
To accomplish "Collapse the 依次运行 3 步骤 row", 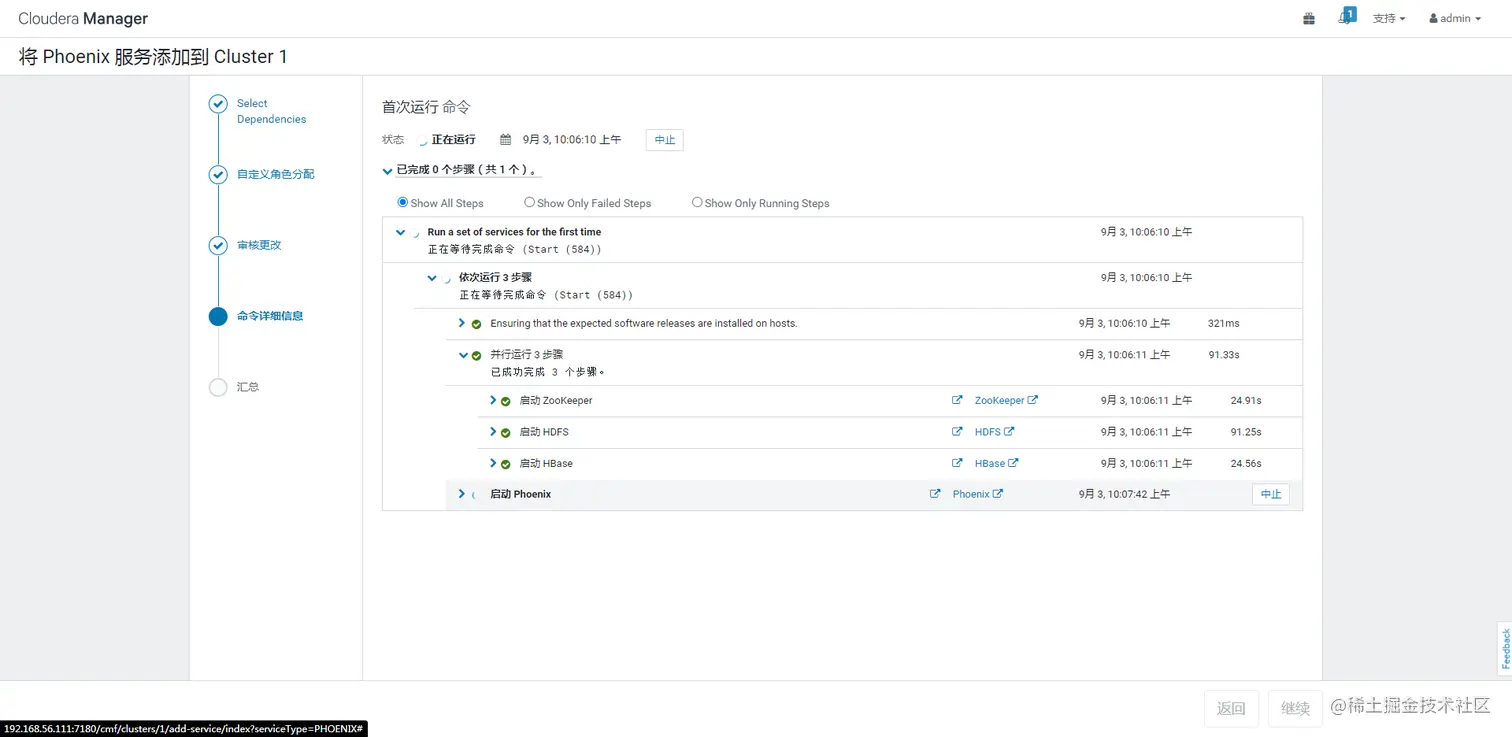I will click(432, 278).
